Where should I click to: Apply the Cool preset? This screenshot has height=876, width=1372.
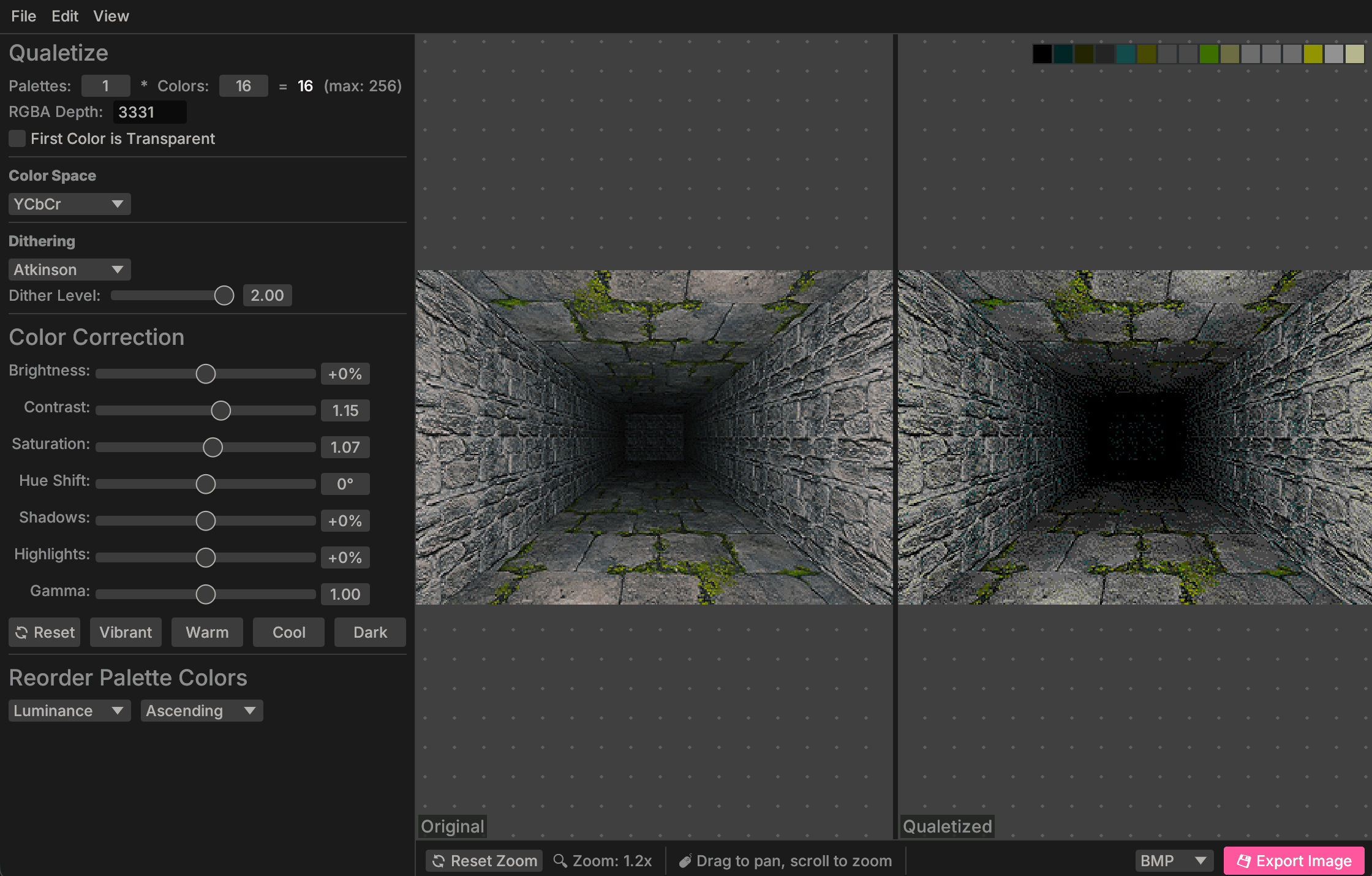288,632
